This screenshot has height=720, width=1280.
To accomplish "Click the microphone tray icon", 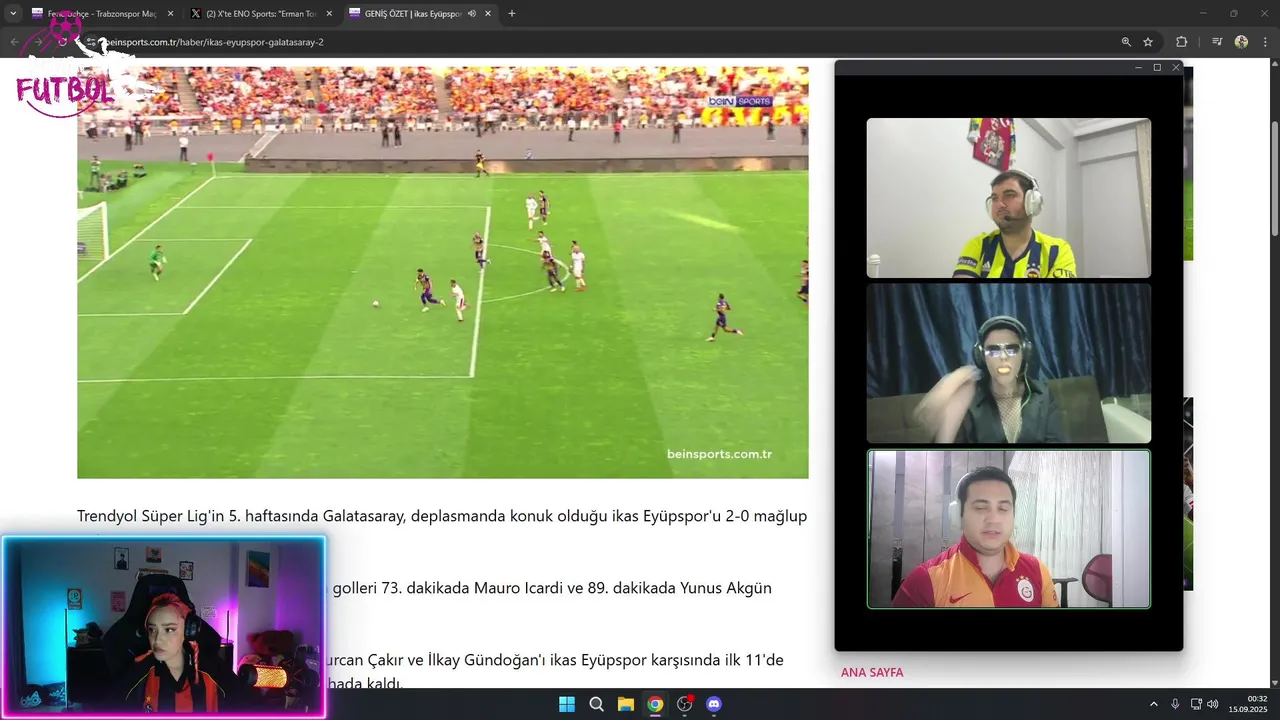I will click(x=1175, y=704).
